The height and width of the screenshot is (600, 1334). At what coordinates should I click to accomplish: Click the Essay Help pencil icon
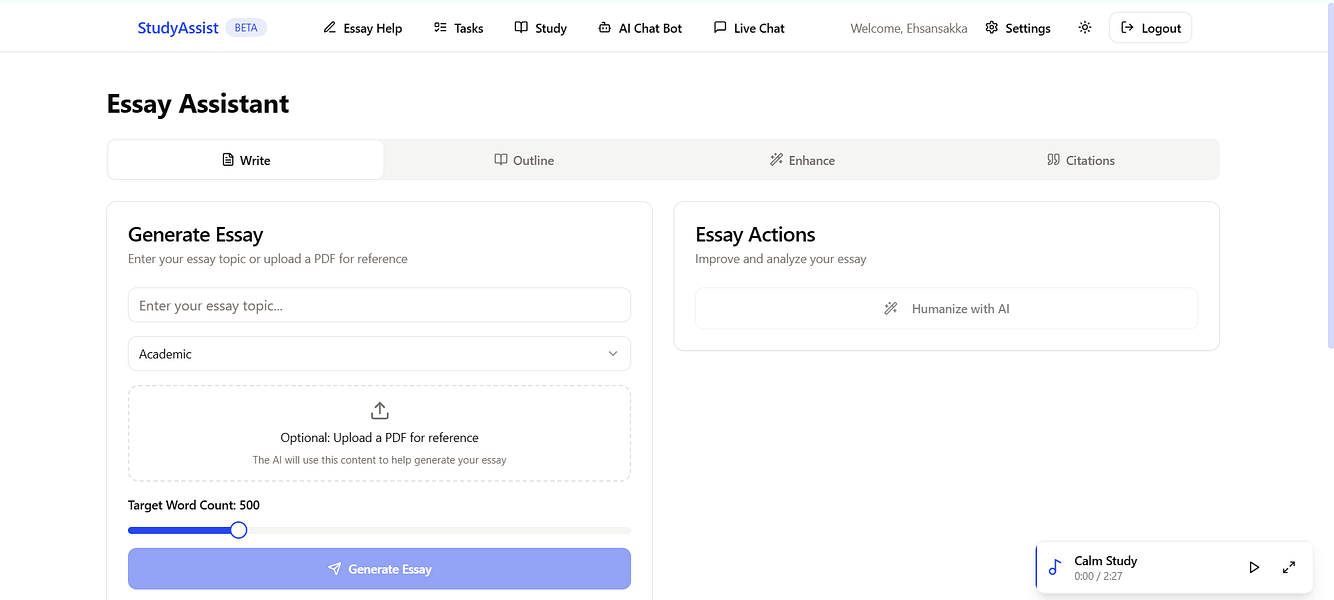(330, 28)
